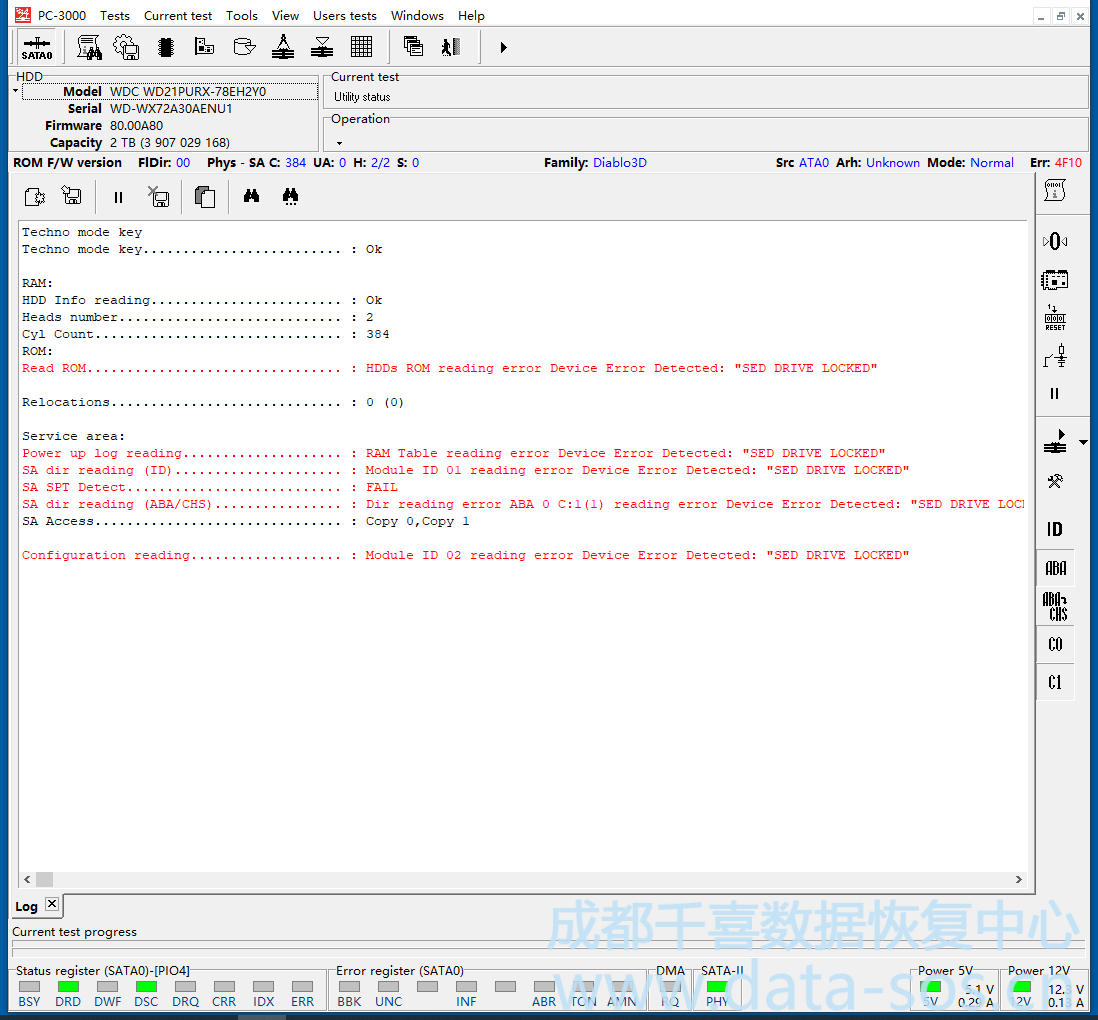
Task: Expand the arrow beside the sidebar run icon
Action: click(1083, 441)
